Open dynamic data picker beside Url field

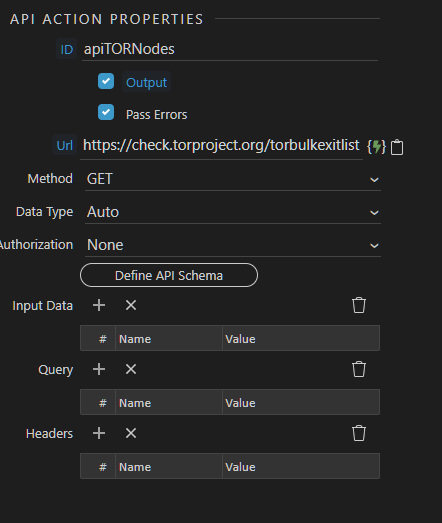376,146
